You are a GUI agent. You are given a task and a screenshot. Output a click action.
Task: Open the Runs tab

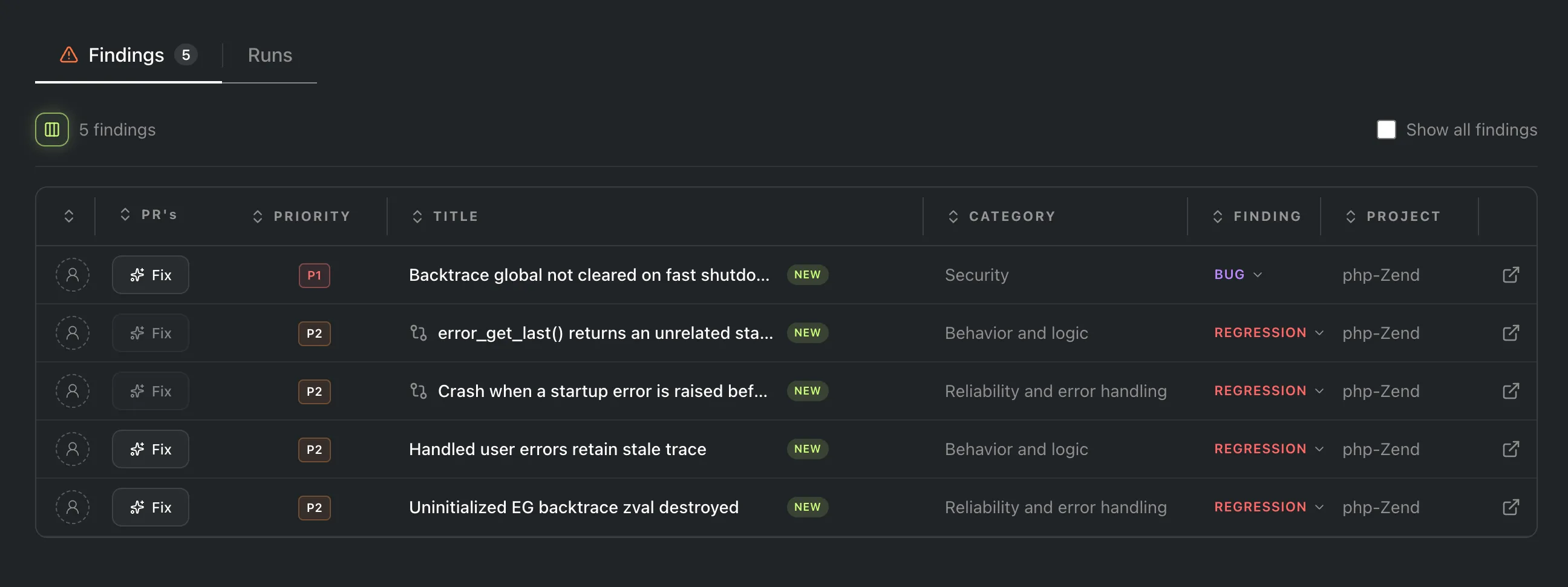270,55
